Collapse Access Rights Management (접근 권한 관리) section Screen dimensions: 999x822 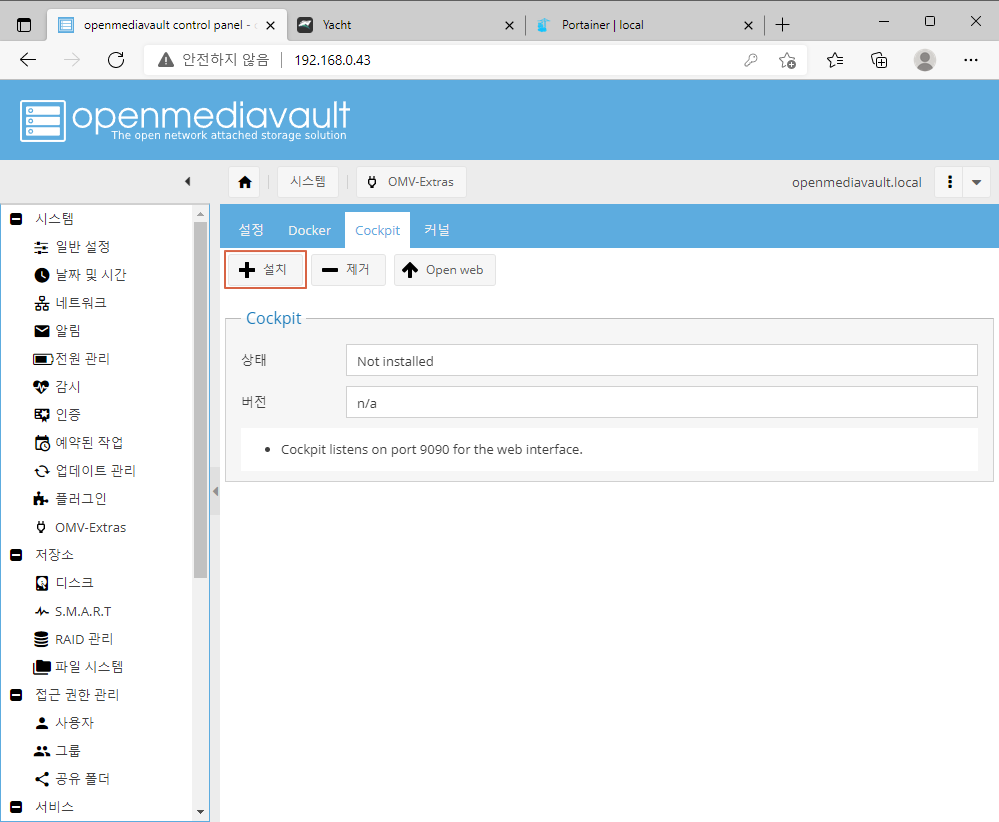[17, 695]
